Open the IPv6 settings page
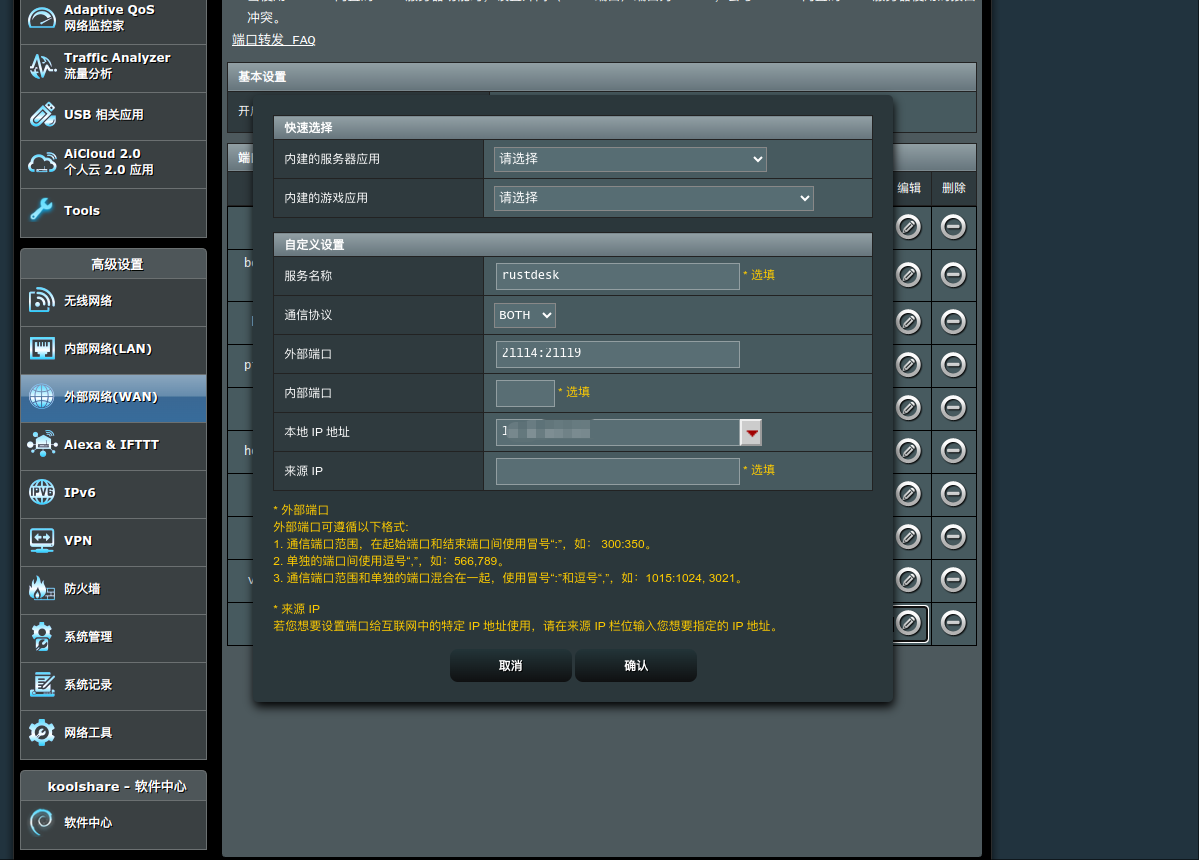Image resolution: width=1199 pixels, height=860 pixels. 113,493
